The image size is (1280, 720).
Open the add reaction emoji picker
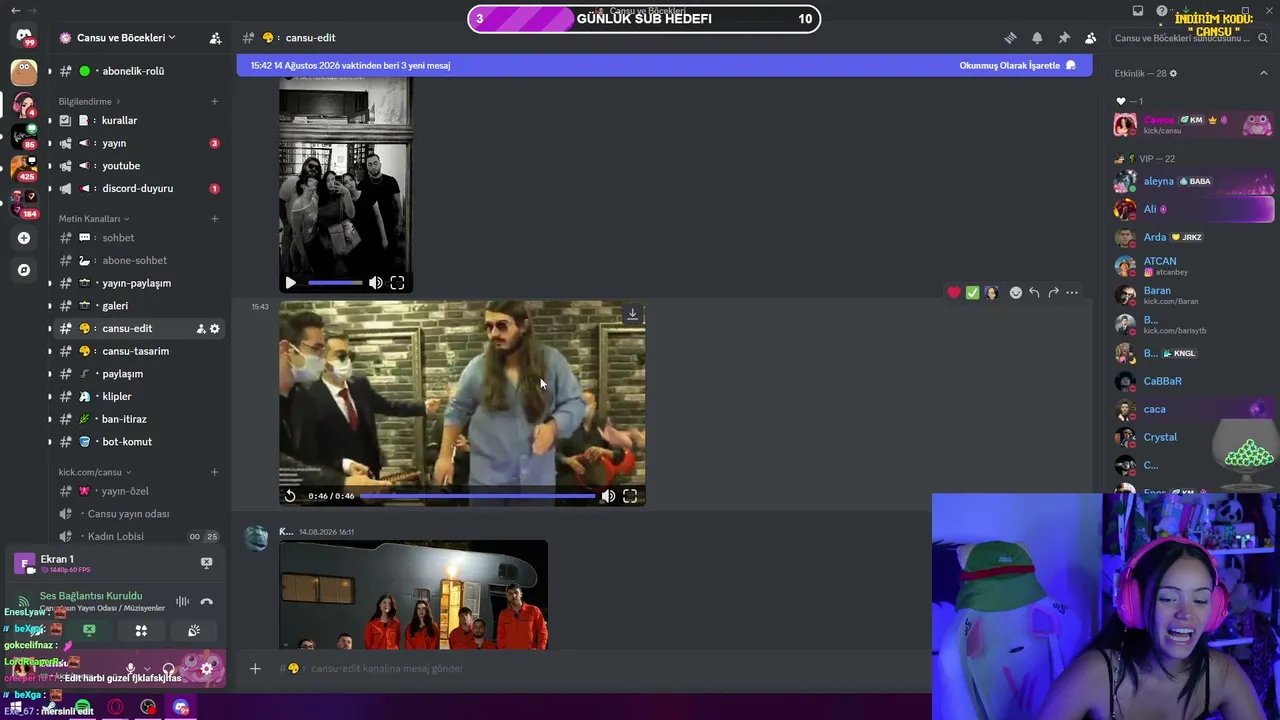pos(1016,292)
